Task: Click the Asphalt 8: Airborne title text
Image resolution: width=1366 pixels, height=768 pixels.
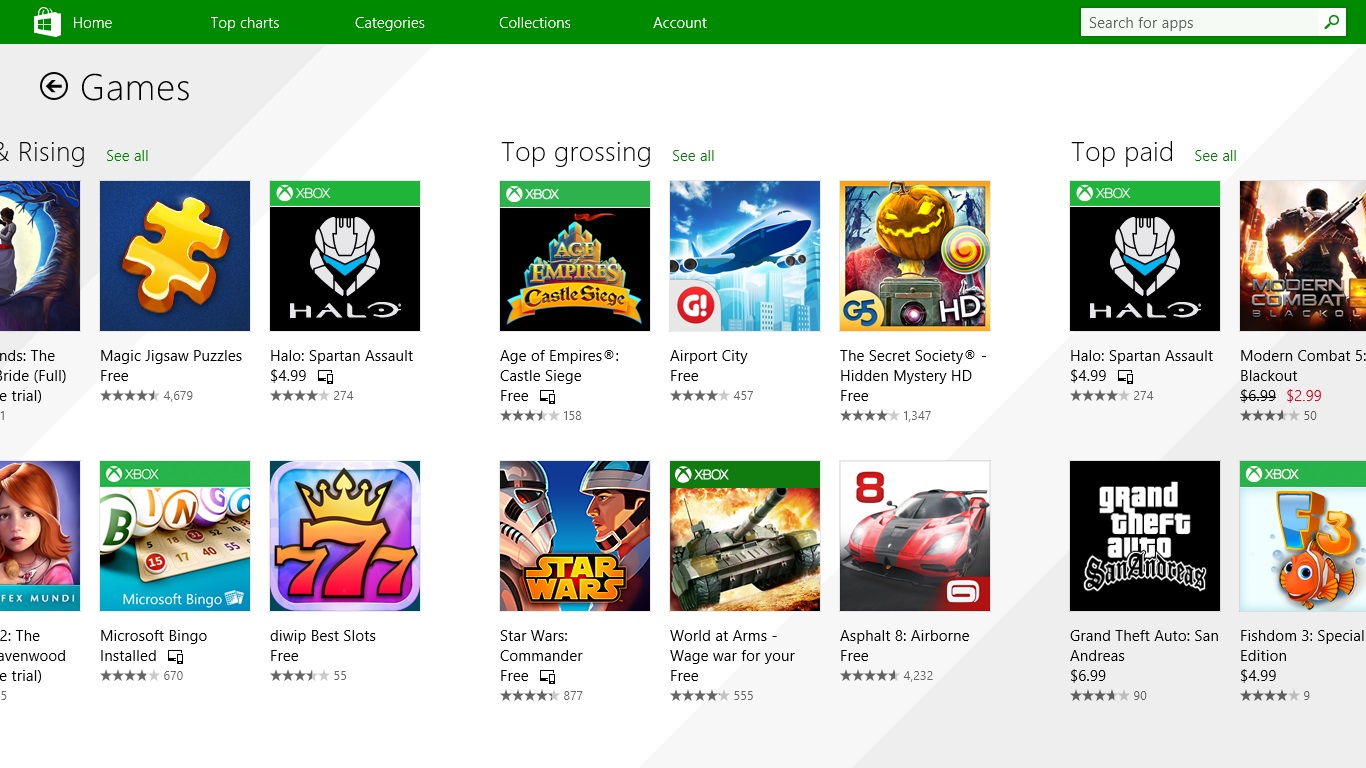Action: pyautogui.click(x=905, y=636)
